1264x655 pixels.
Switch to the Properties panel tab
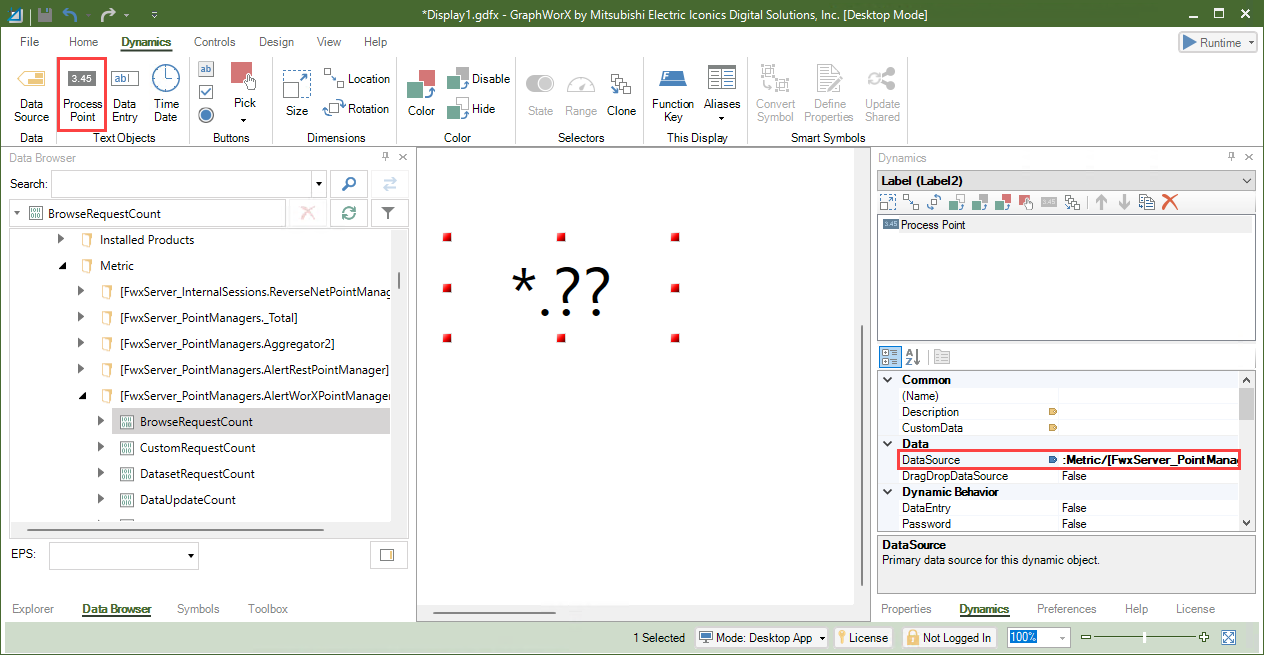click(x=907, y=609)
